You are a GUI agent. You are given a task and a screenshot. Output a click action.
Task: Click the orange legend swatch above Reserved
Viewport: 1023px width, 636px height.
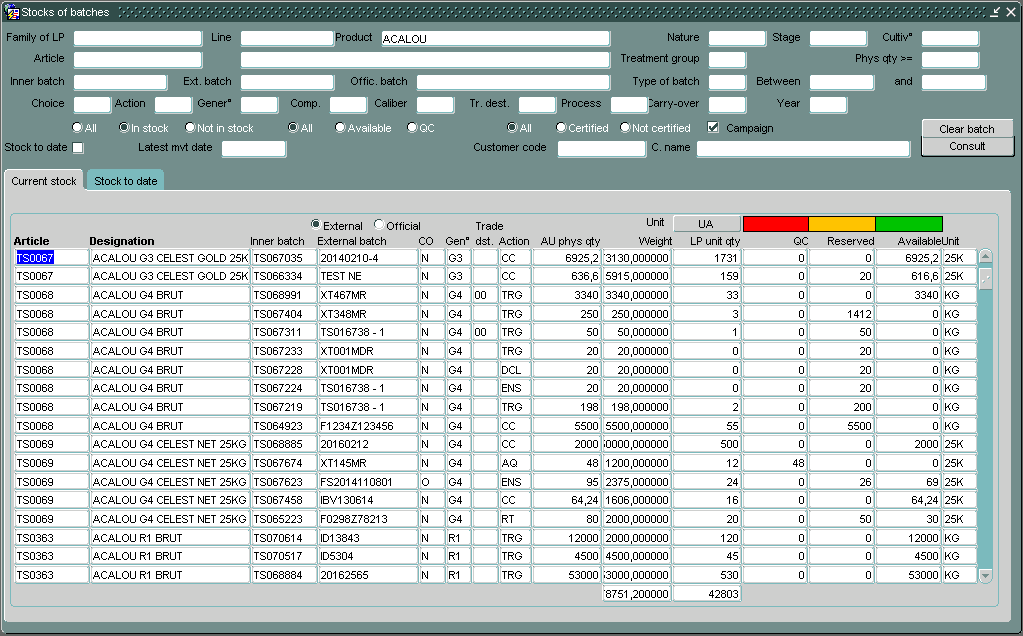coord(842,224)
